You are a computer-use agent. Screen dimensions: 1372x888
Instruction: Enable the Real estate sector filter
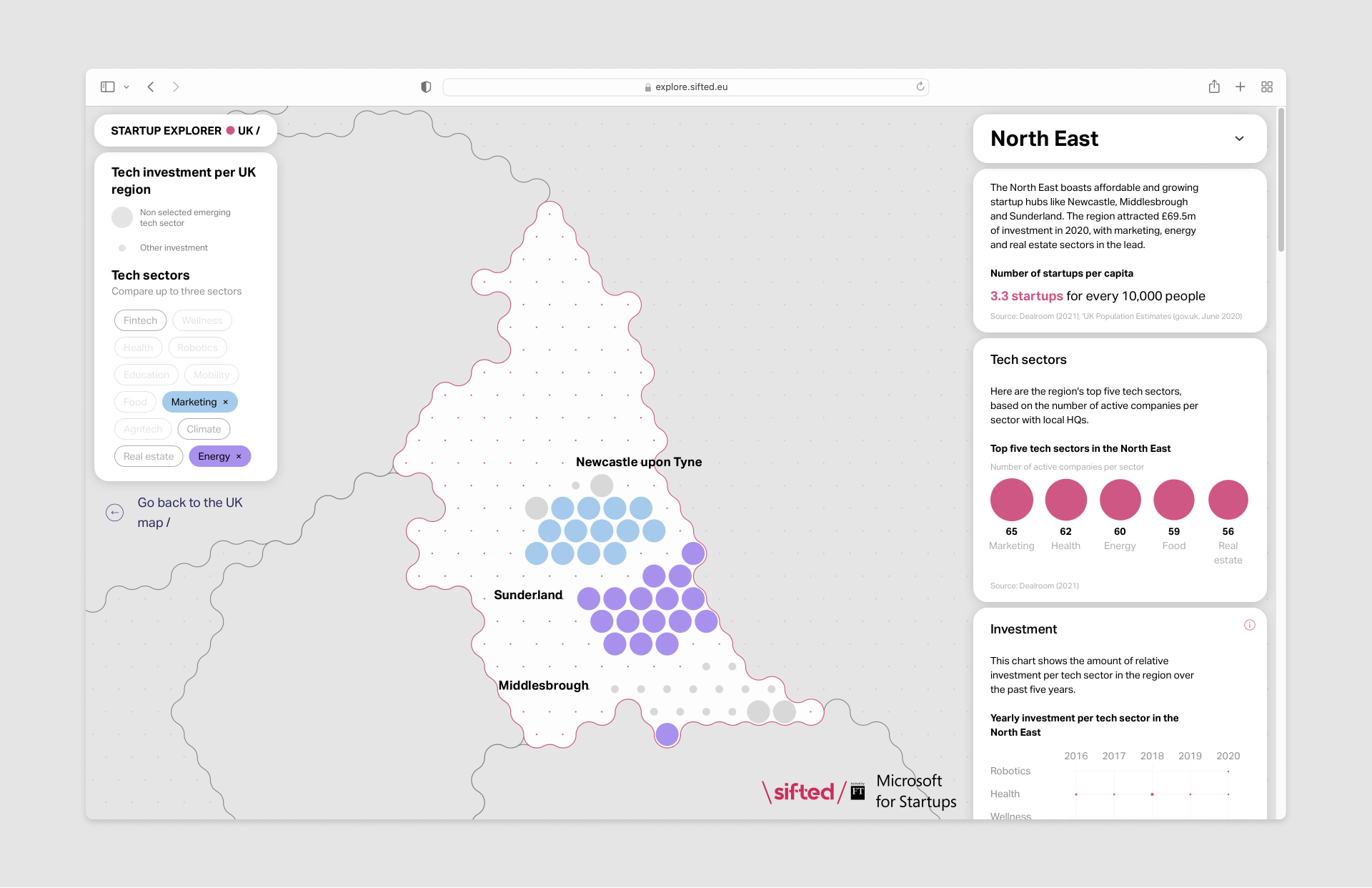(x=148, y=455)
